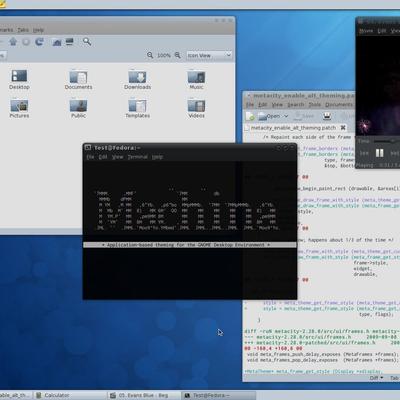Select the Documents folder
The height and width of the screenshot is (400, 400).
pyautogui.click(x=78, y=79)
